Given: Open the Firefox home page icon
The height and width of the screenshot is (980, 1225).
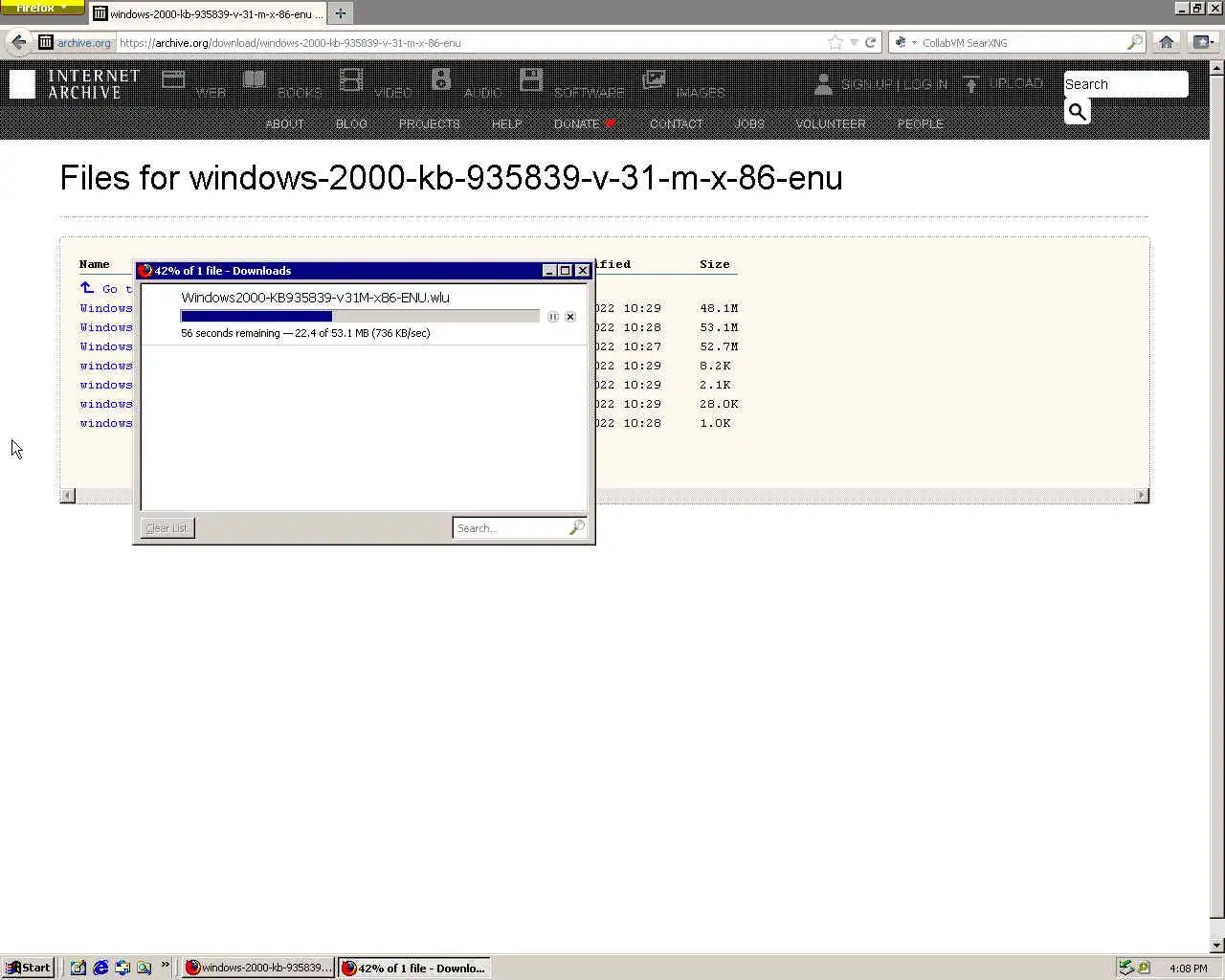Looking at the screenshot, I should (1166, 42).
